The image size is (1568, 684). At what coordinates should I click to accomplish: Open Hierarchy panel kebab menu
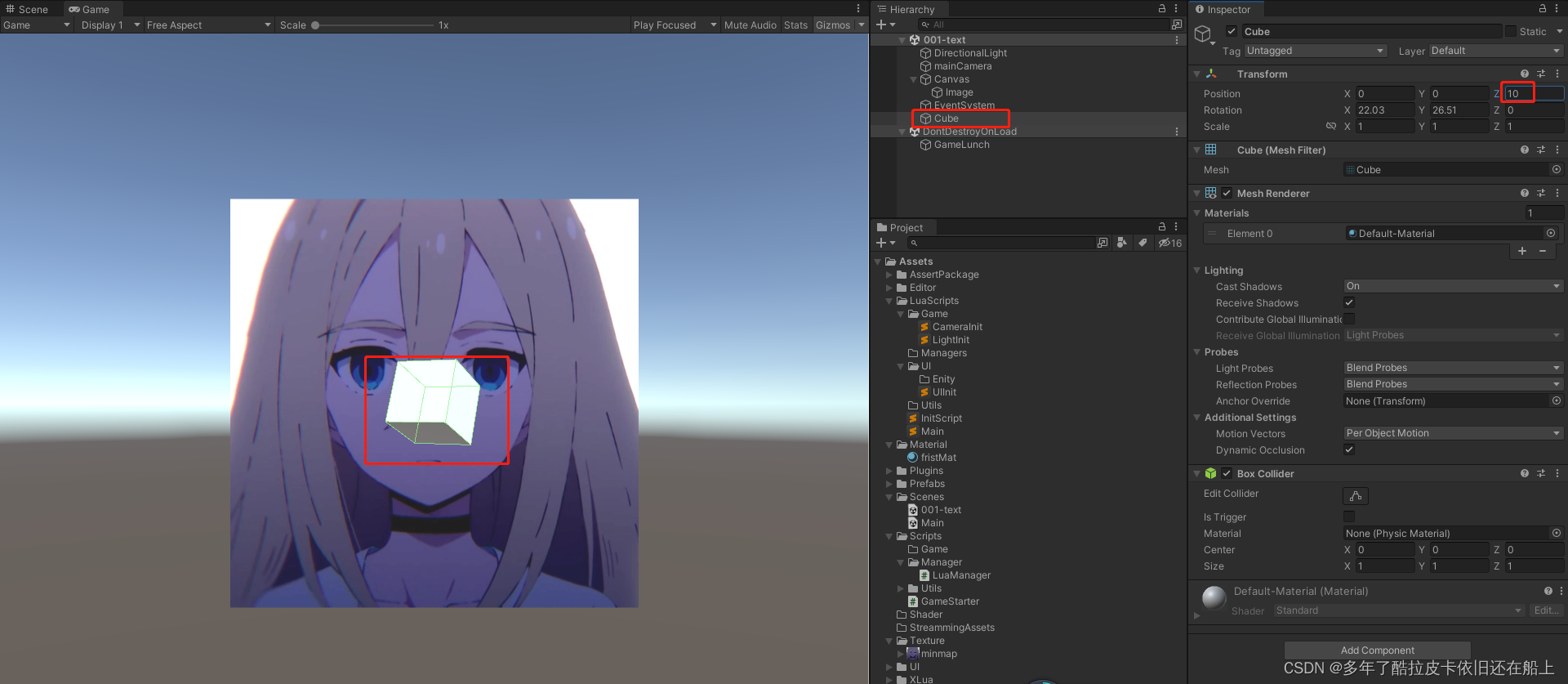[x=1176, y=8]
